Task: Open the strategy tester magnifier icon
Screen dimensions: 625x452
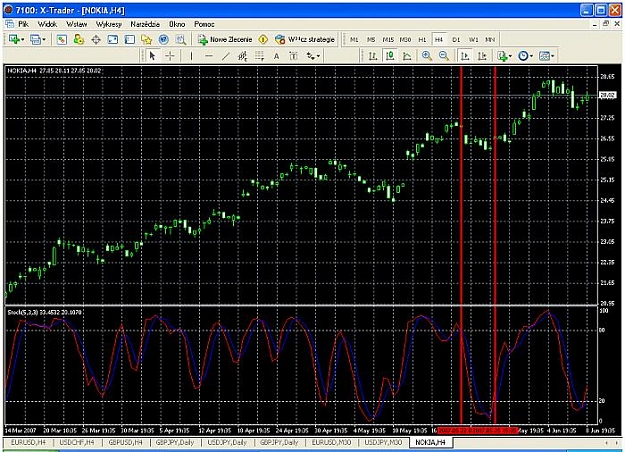Action: point(181,39)
